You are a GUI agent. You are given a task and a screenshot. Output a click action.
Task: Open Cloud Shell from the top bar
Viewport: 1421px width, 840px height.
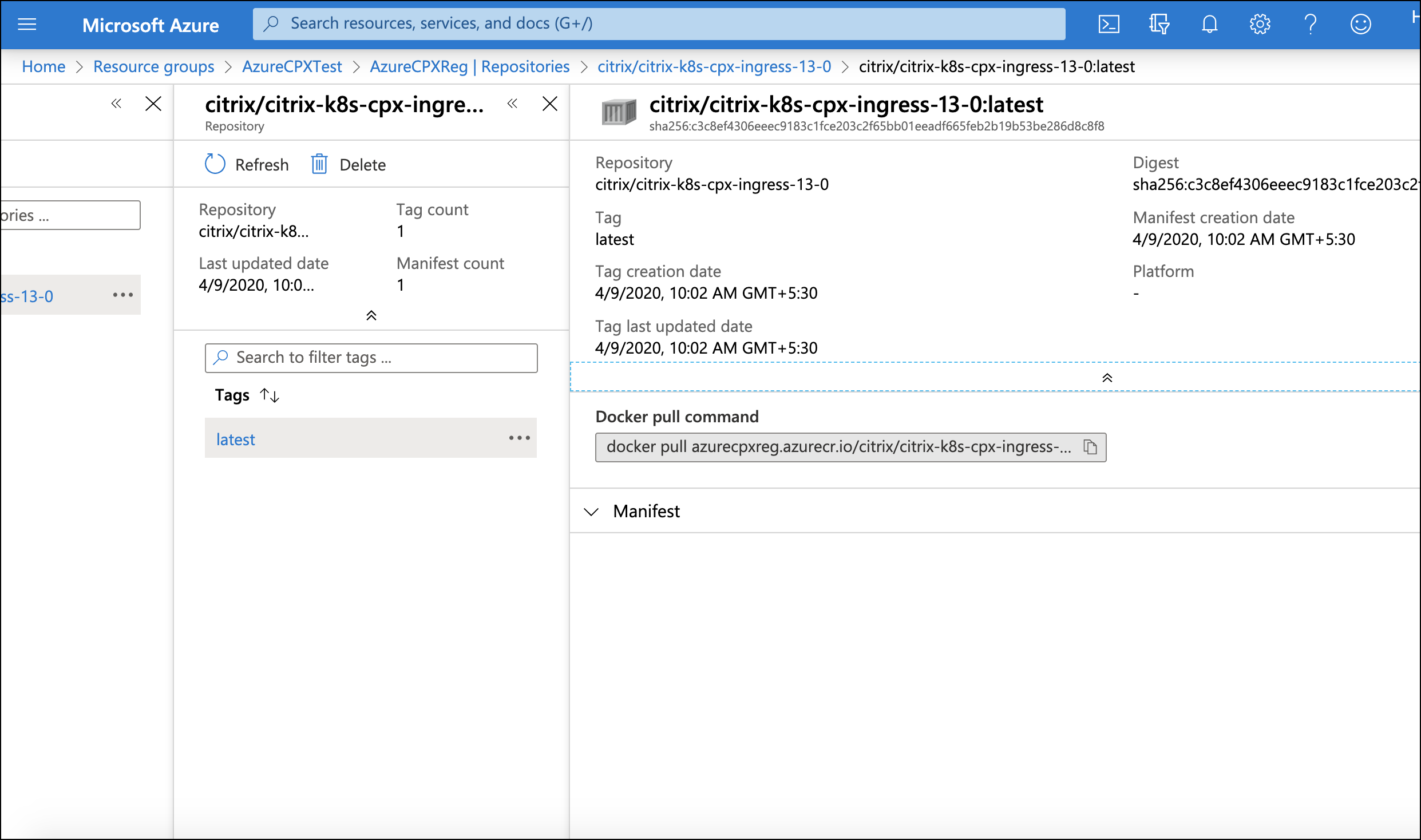[1109, 24]
